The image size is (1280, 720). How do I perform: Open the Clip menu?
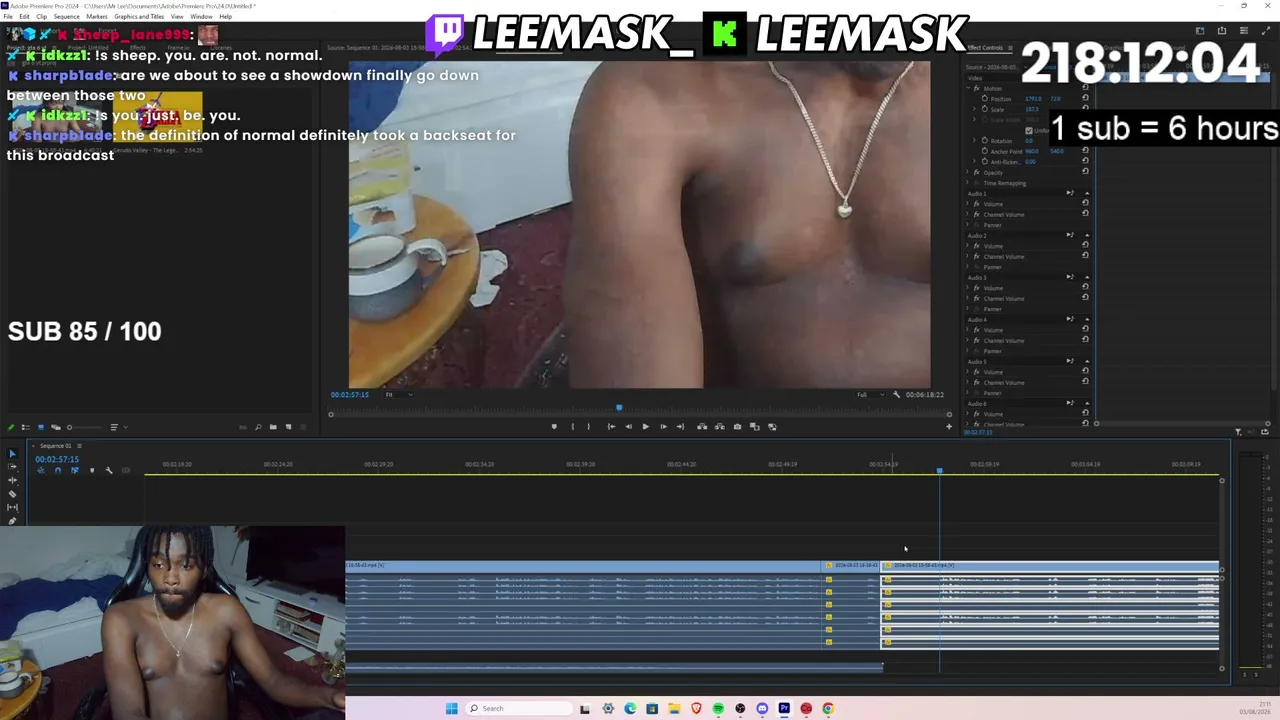point(41,17)
